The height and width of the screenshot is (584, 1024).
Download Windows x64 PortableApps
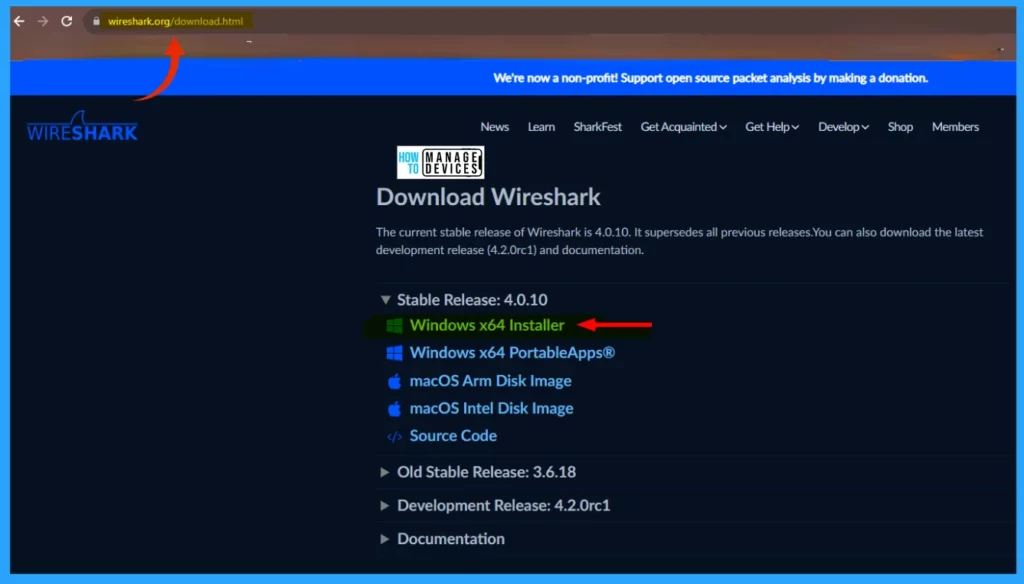512,353
